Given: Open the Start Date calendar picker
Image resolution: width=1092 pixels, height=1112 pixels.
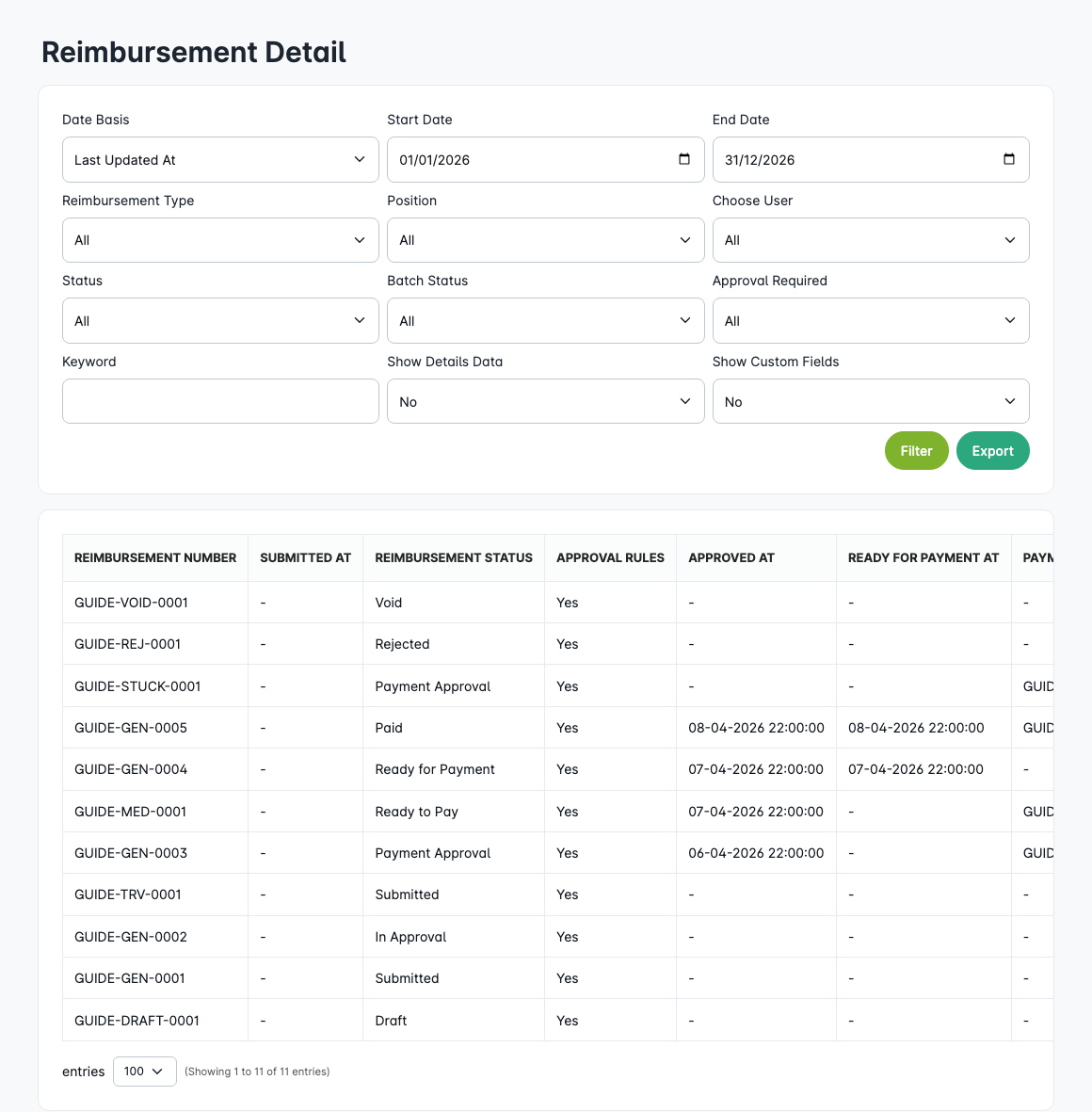Looking at the screenshot, I should 682,159.
